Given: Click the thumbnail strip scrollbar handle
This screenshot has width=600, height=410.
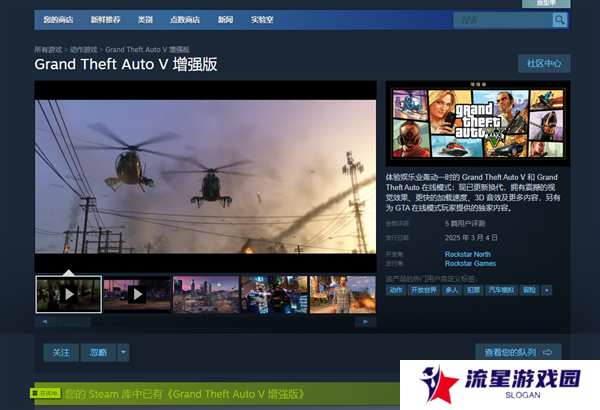Looking at the screenshot, I should click(x=73, y=322).
